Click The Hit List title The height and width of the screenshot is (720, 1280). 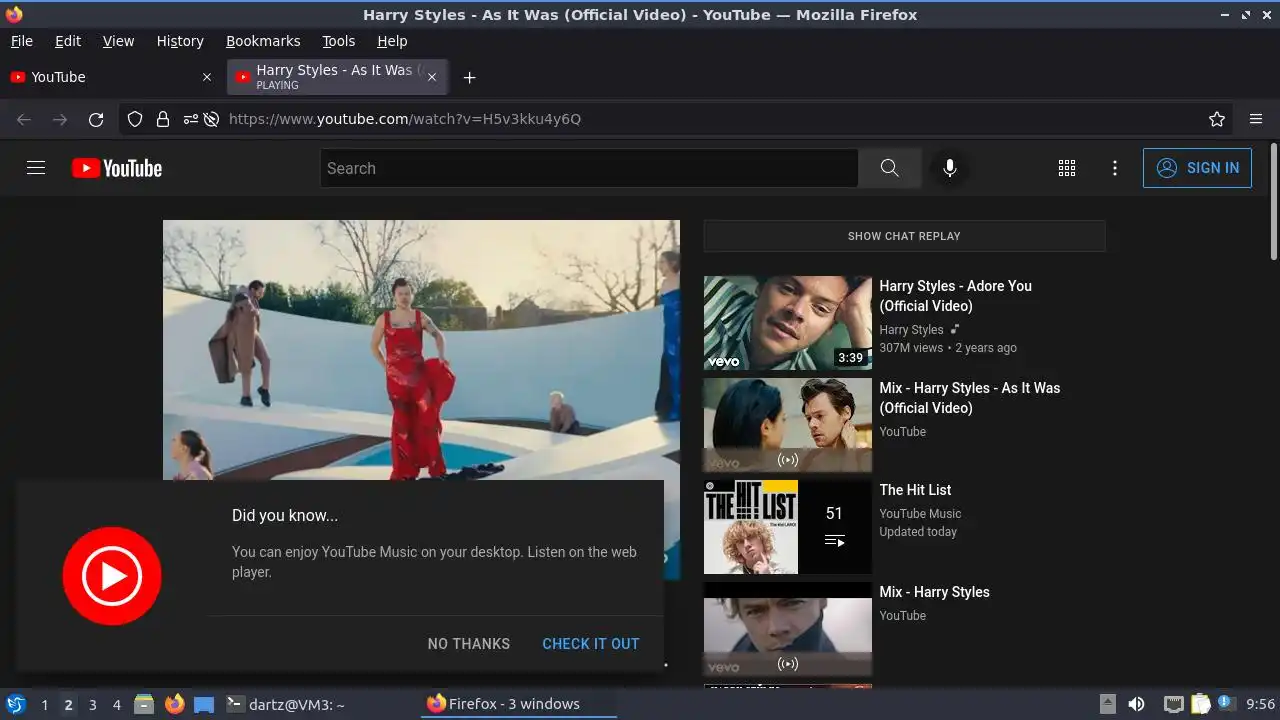click(x=915, y=490)
